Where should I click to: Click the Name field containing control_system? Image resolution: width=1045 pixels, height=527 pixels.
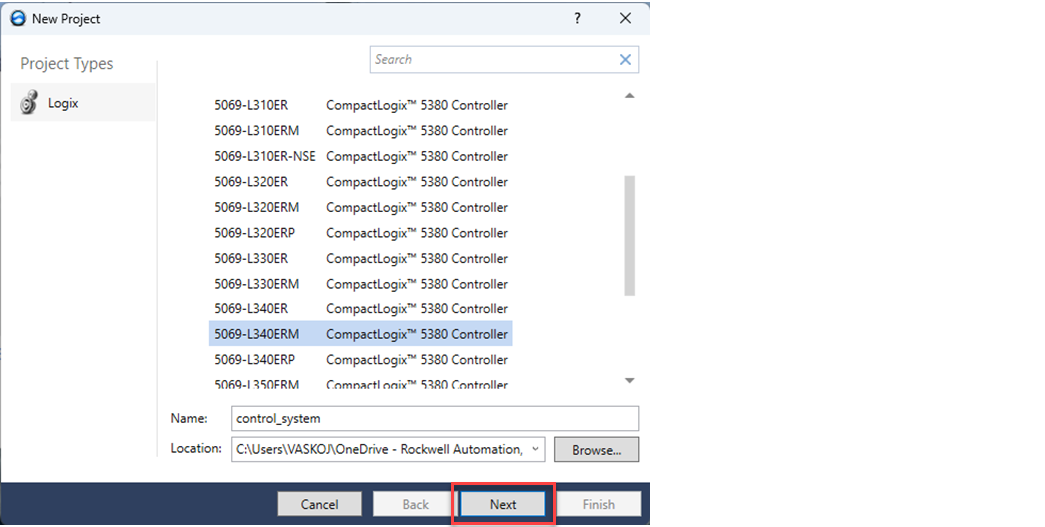point(435,418)
